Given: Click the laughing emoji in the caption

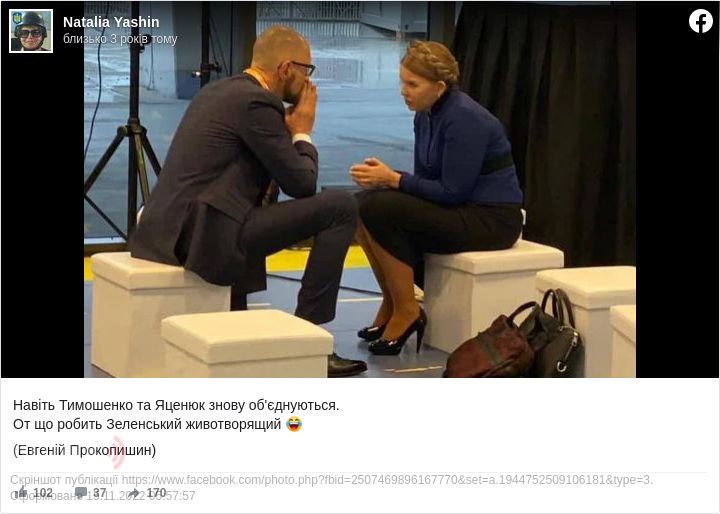Looking at the screenshot, I should coord(294,424).
